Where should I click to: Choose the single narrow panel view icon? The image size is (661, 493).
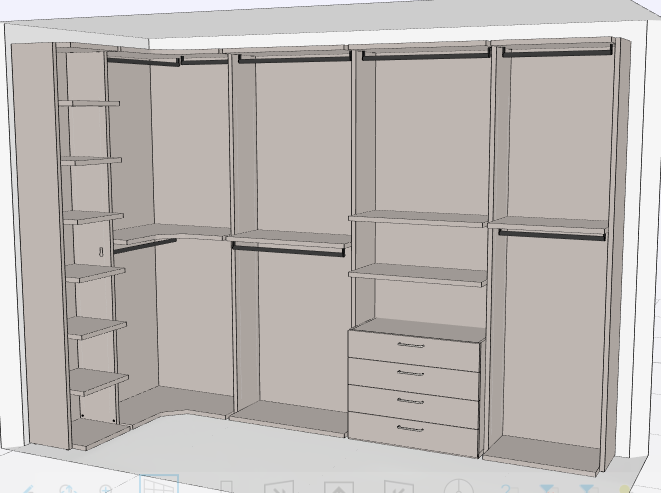[227, 487]
